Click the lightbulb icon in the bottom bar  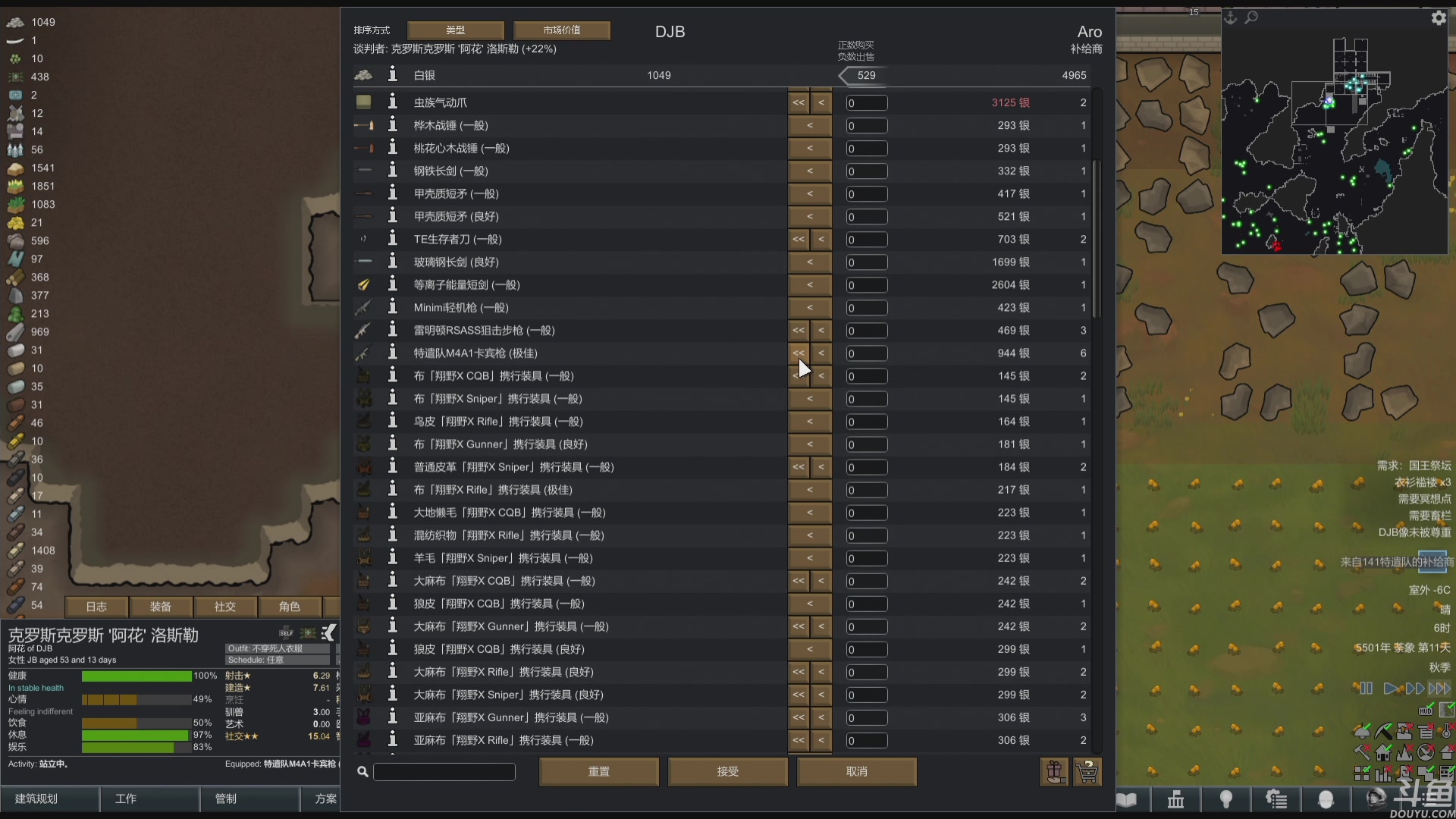[1227, 799]
